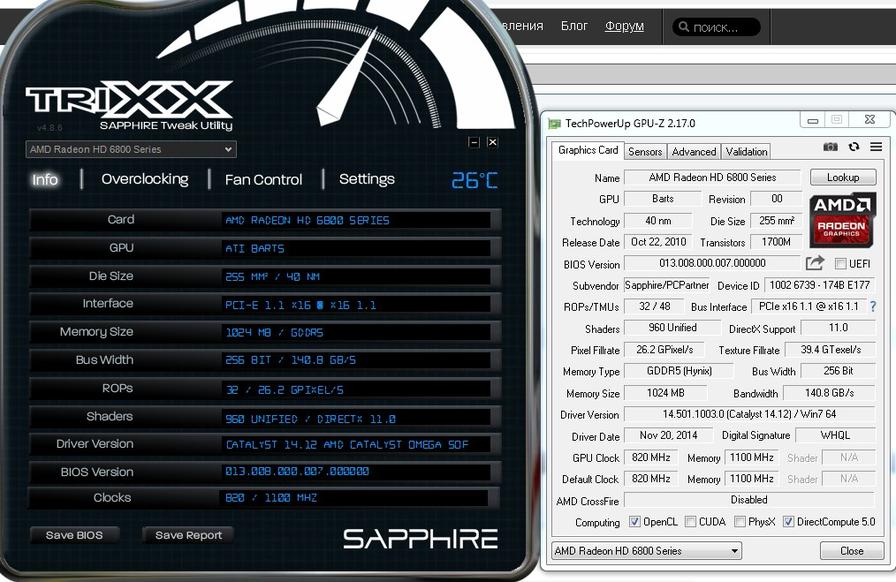This screenshot has height=582, width=896.
Task: Click the BIOS Version field in GPU-Z
Action: point(713,263)
